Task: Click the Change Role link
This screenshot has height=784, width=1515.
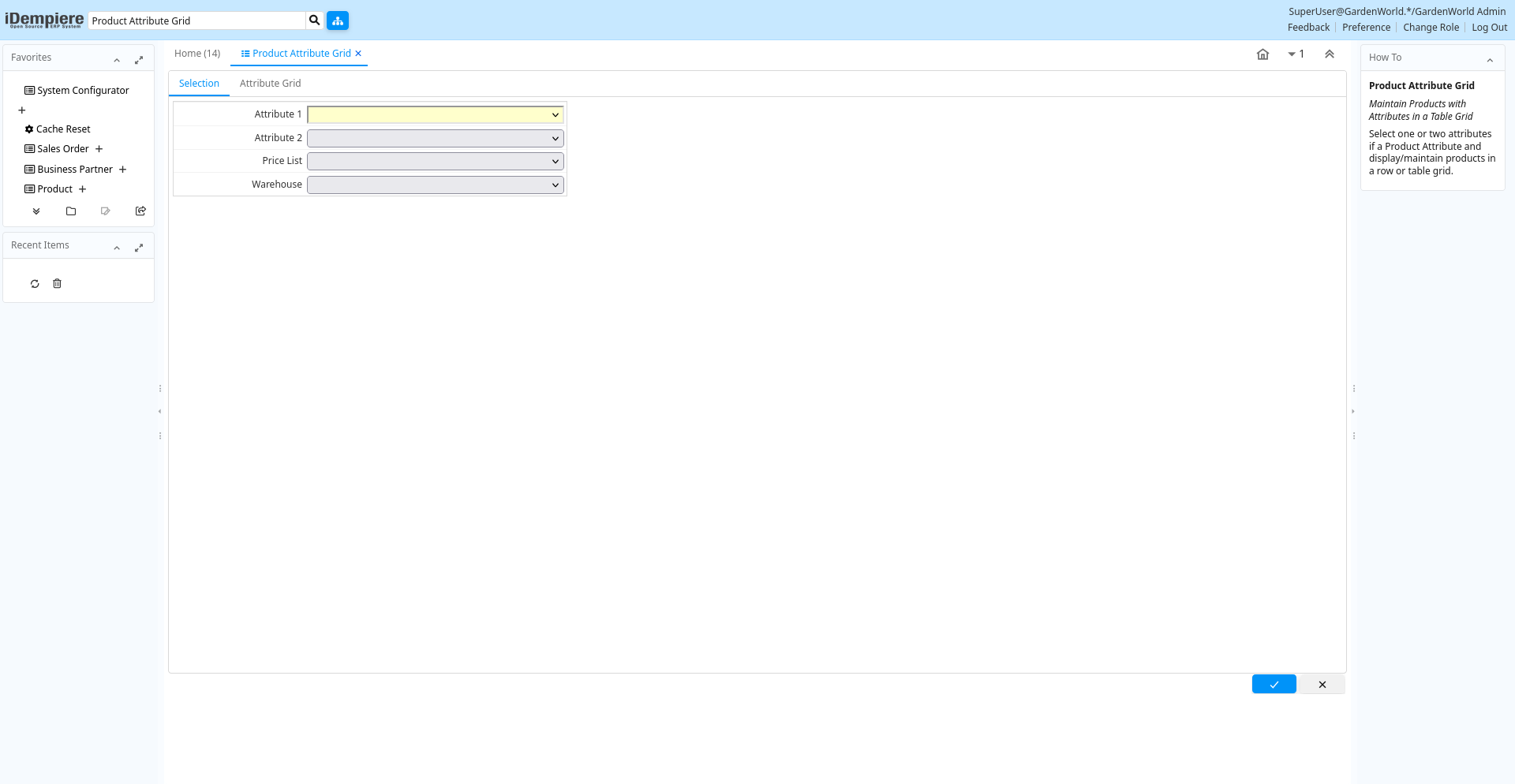Action: 1431,28
